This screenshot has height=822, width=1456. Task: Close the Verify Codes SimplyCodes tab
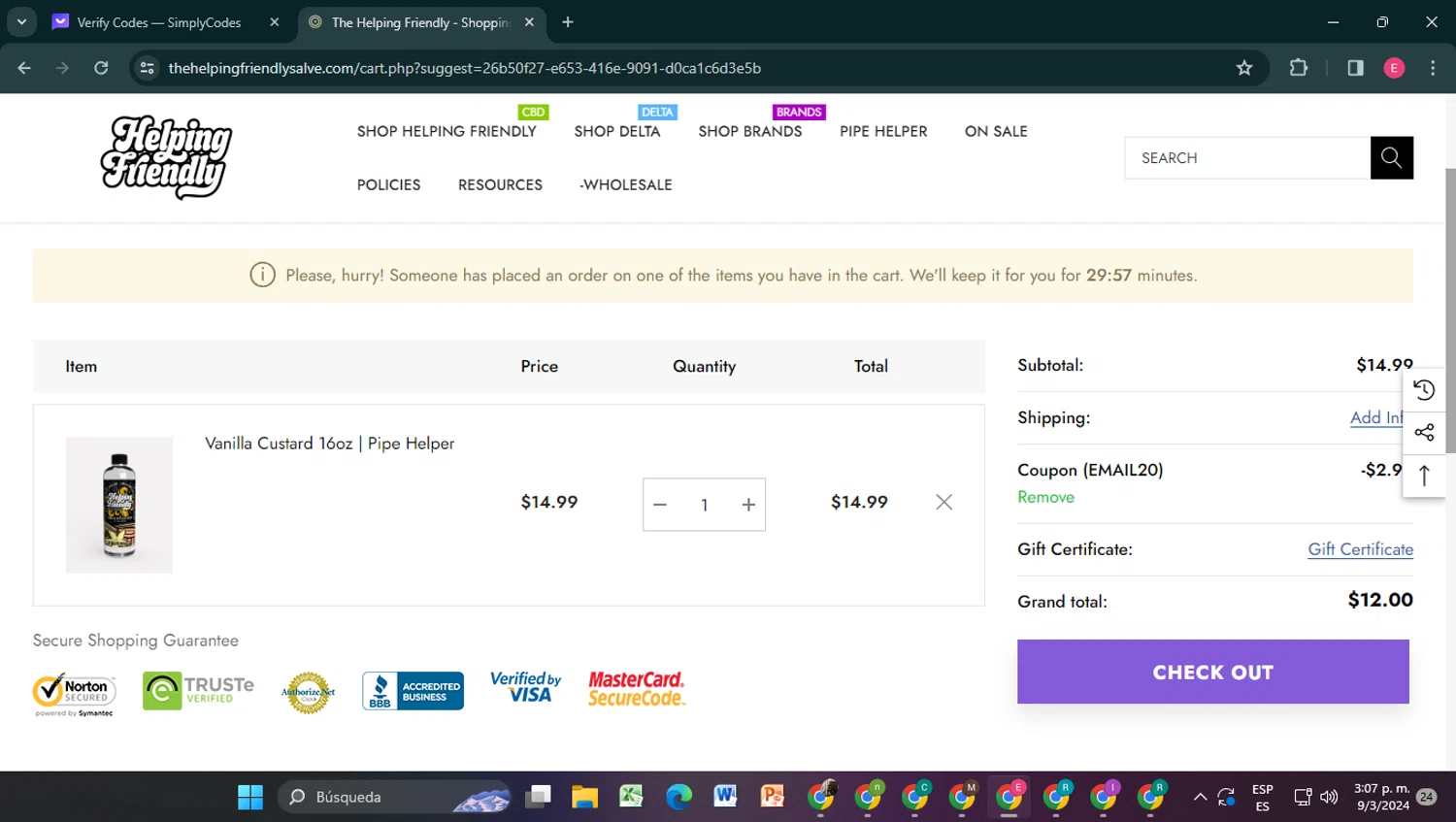click(275, 22)
